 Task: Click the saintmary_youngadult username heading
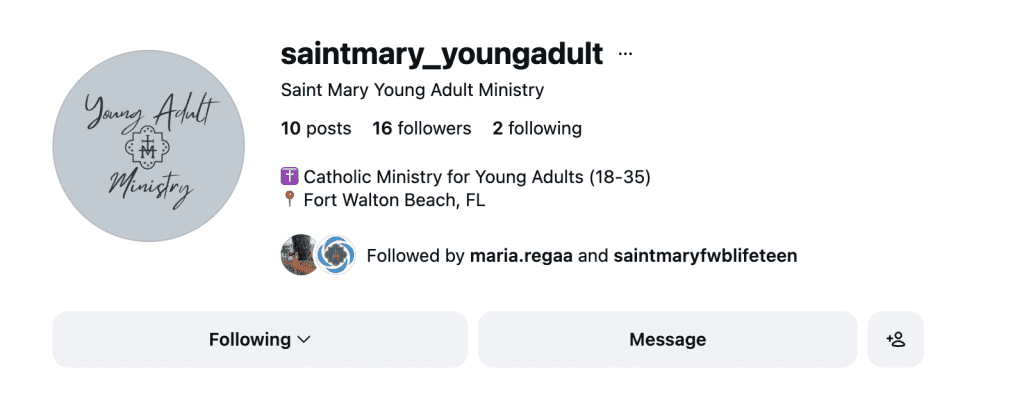(441, 53)
